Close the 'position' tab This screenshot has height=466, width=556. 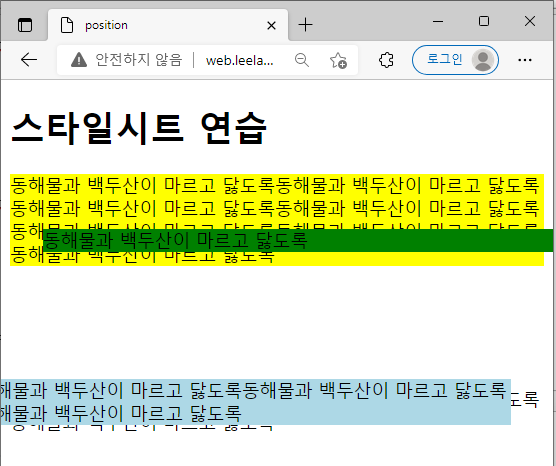click(271, 26)
